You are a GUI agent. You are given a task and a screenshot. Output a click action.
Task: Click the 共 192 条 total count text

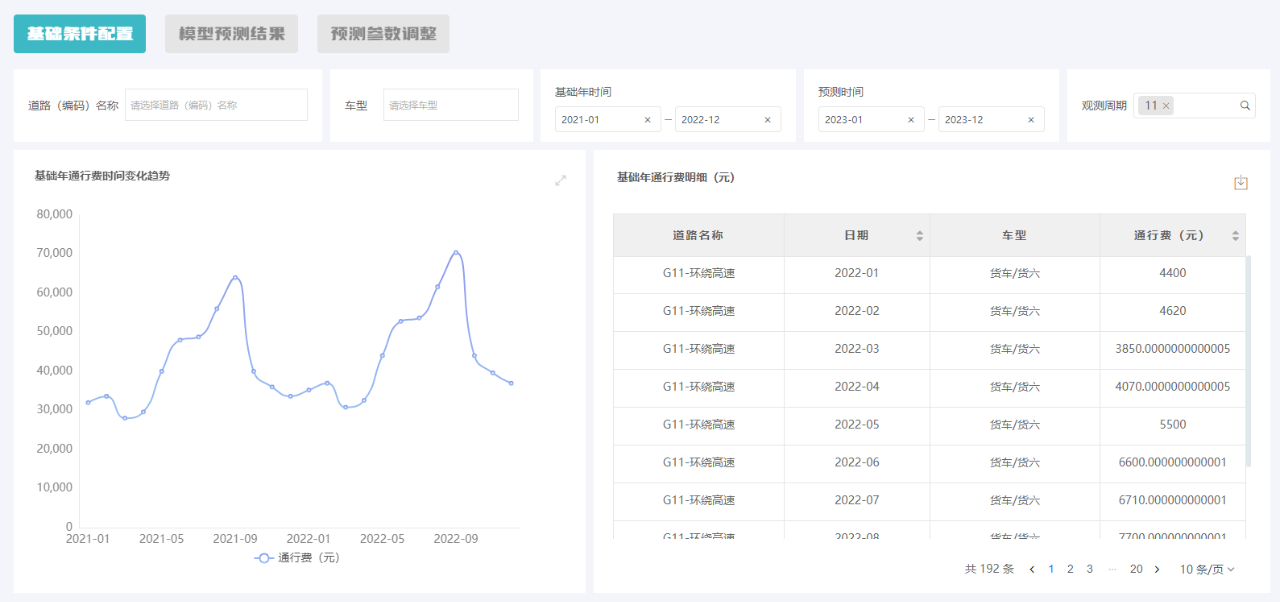point(989,569)
